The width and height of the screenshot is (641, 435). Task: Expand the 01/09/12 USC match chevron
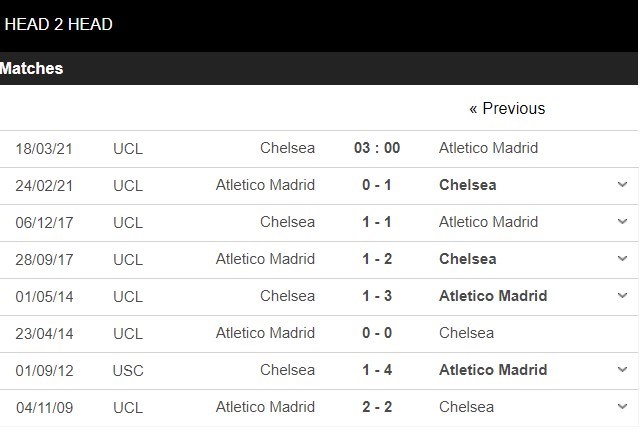622,370
